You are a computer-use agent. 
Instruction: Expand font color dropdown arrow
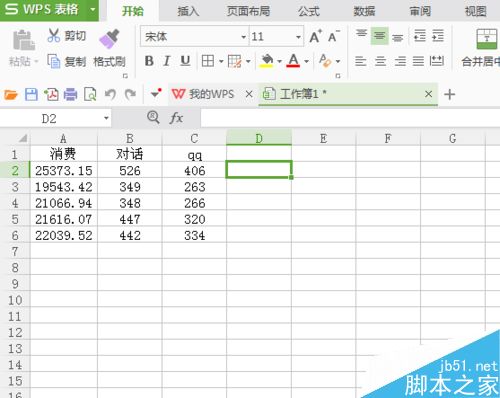pyautogui.click(x=306, y=61)
